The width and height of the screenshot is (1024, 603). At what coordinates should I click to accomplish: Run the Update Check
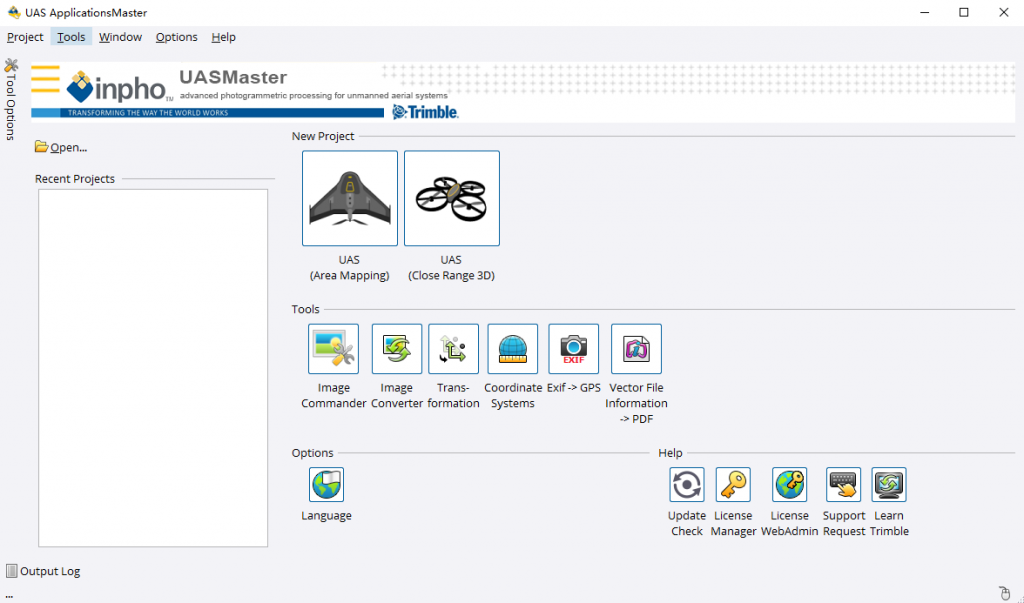687,484
